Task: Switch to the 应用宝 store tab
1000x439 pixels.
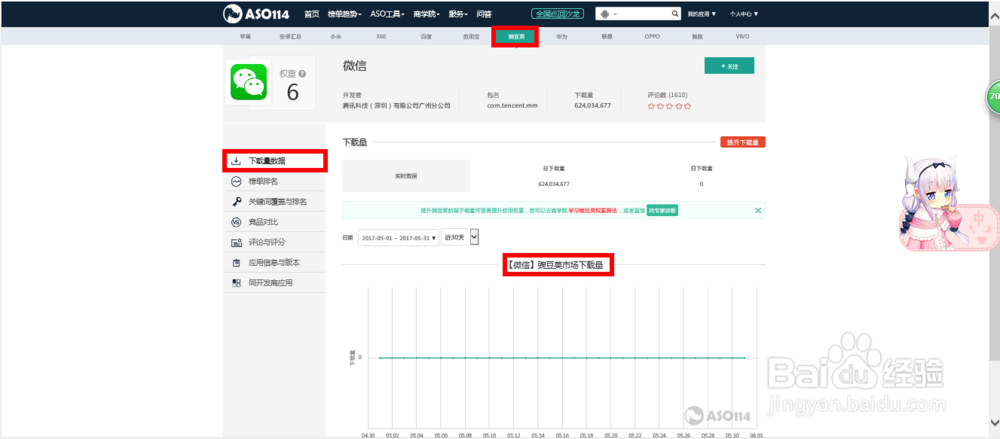Action: tap(471, 37)
